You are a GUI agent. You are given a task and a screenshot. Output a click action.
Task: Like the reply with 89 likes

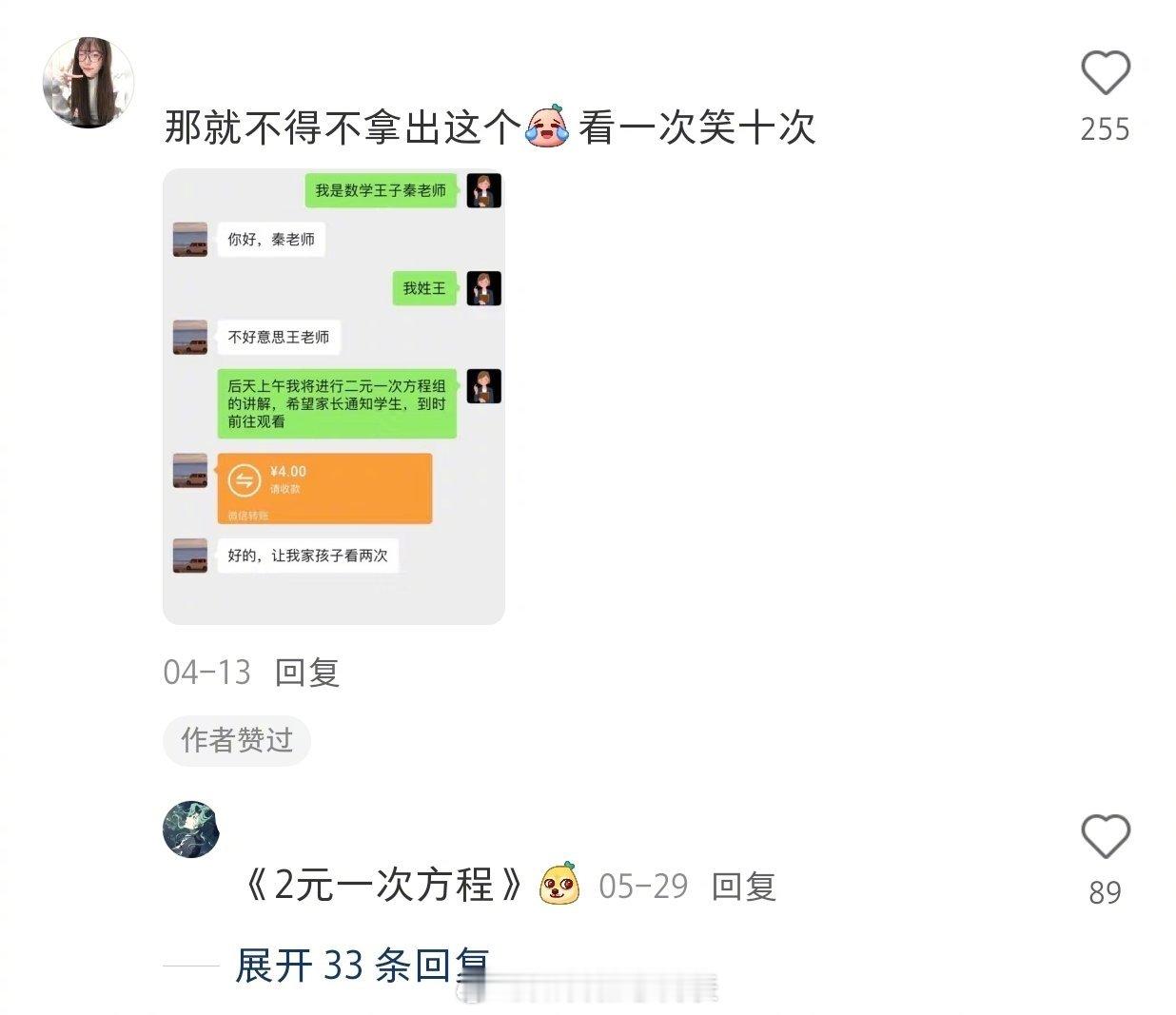click(1105, 837)
